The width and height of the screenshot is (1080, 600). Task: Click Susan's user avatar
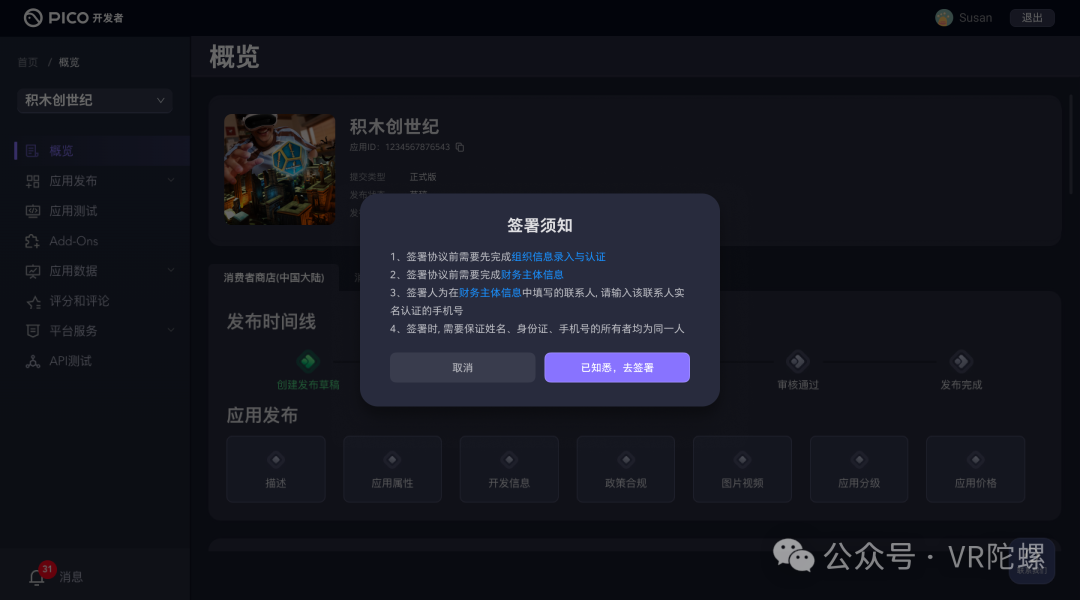point(944,18)
